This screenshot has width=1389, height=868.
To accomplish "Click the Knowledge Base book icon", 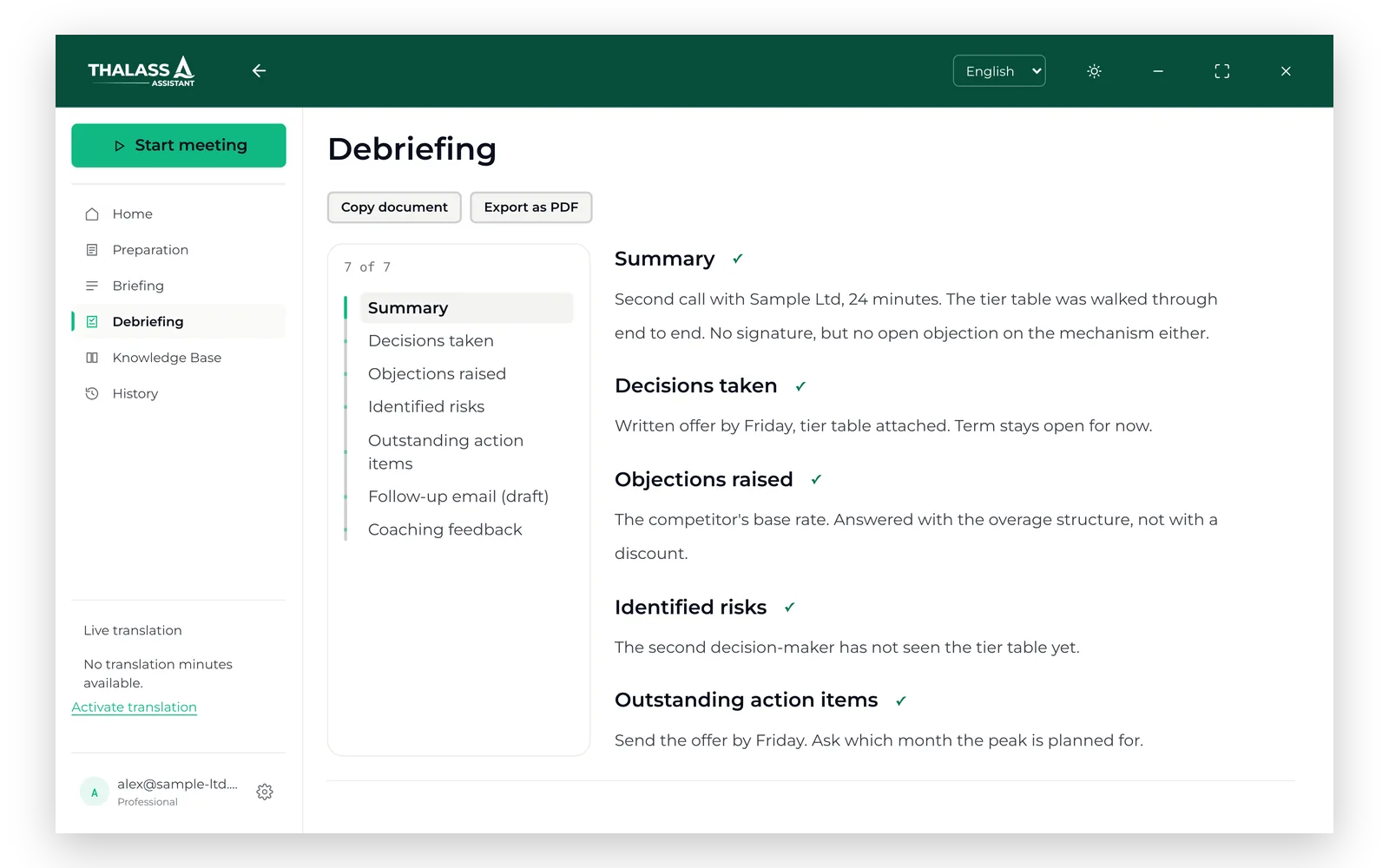I will [x=92, y=358].
